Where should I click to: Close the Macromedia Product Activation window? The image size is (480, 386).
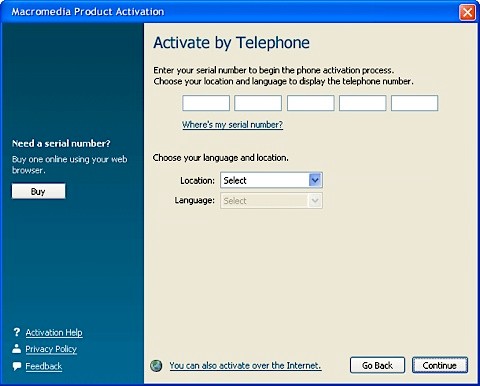[467, 12]
